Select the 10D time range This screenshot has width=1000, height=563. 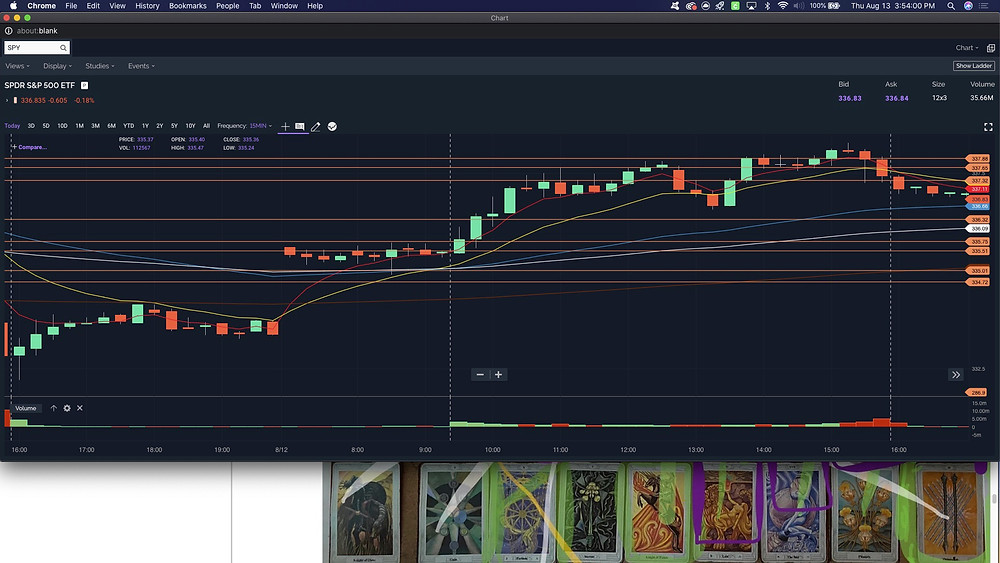[62, 126]
